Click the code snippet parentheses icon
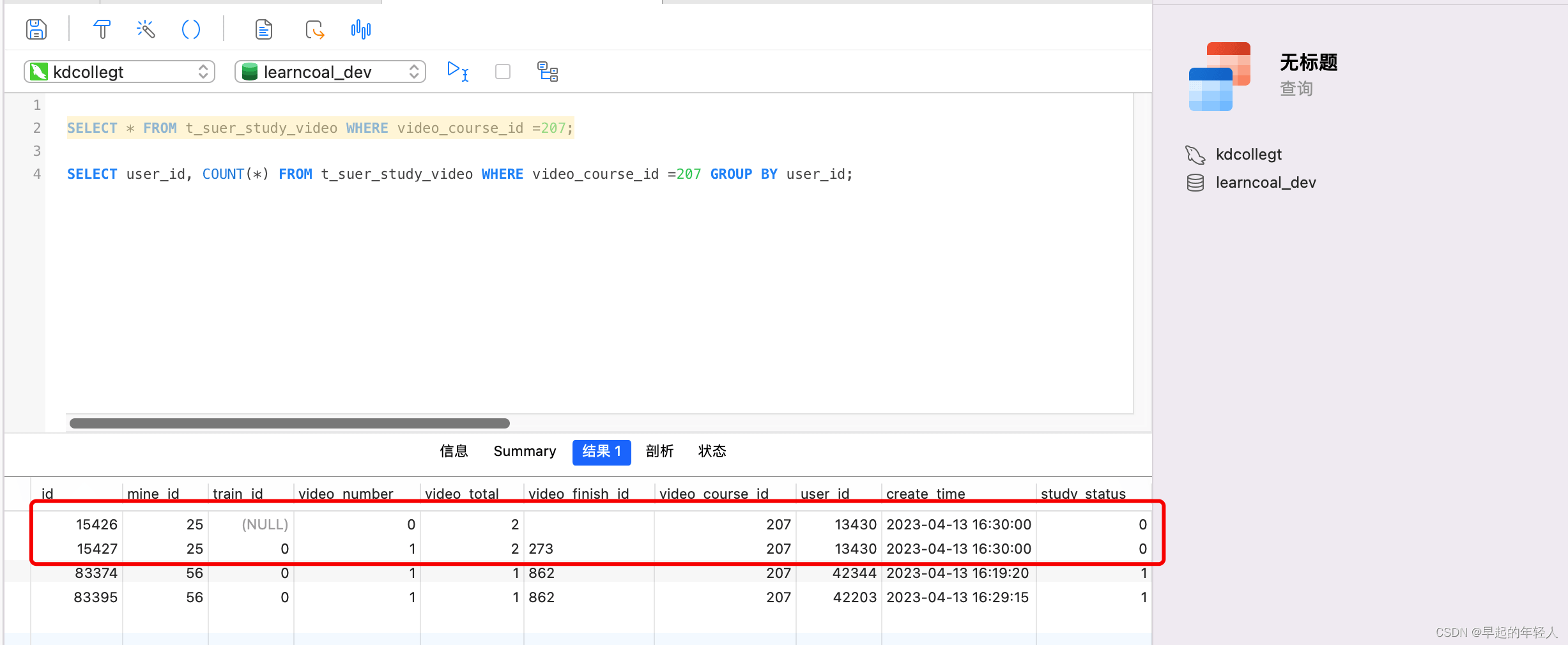Viewport: 1568px width, 645px height. pos(190,29)
